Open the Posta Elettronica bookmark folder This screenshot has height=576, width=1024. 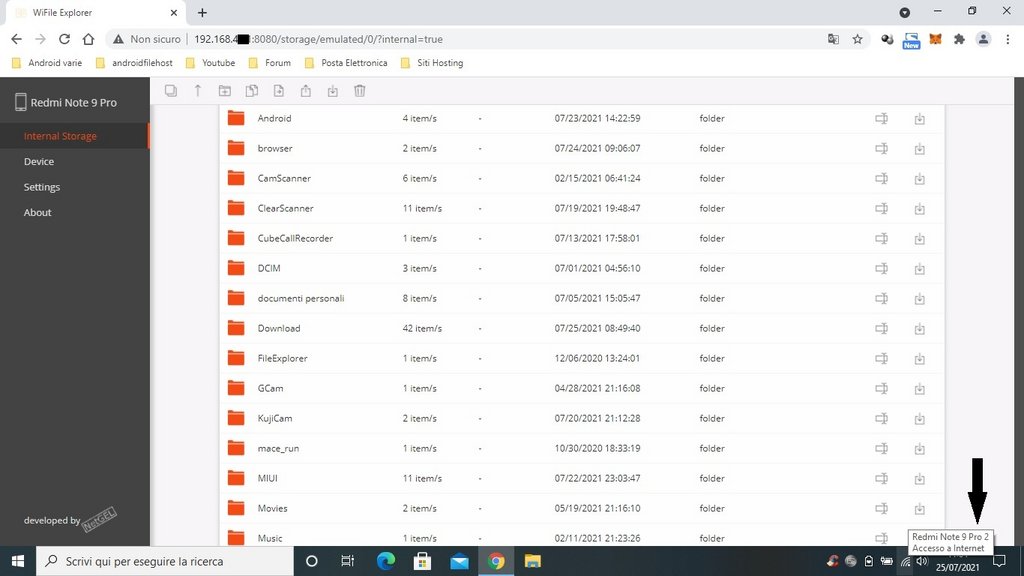click(x=346, y=63)
